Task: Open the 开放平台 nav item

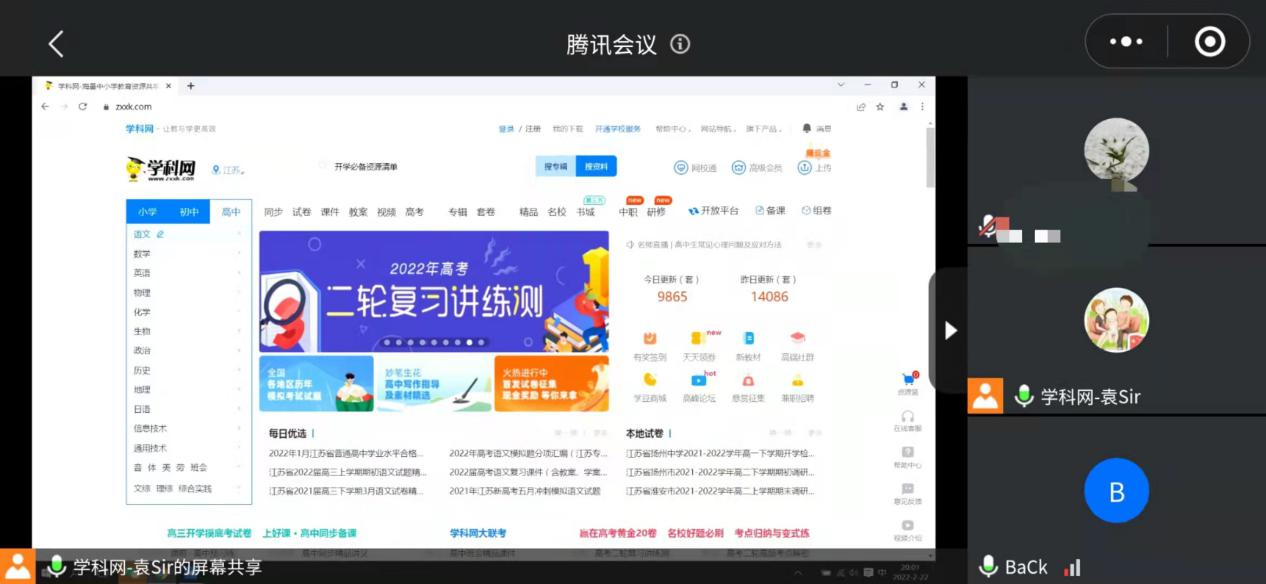Action: pos(714,211)
